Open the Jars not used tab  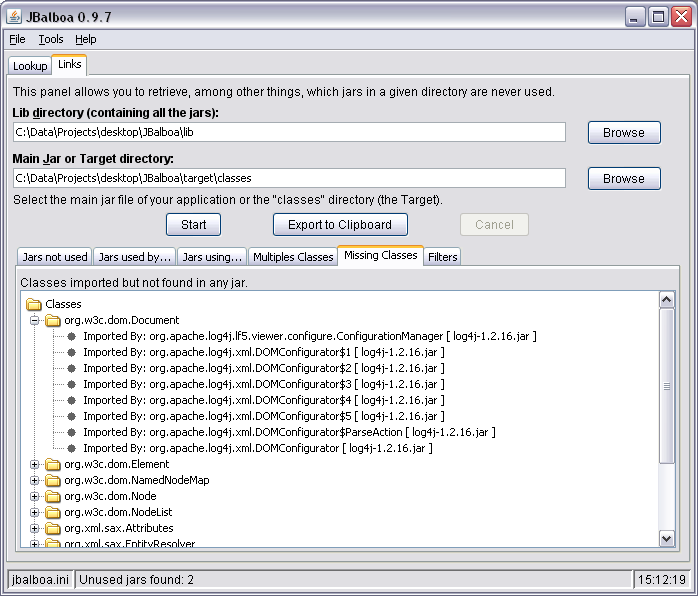tap(55, 257)
